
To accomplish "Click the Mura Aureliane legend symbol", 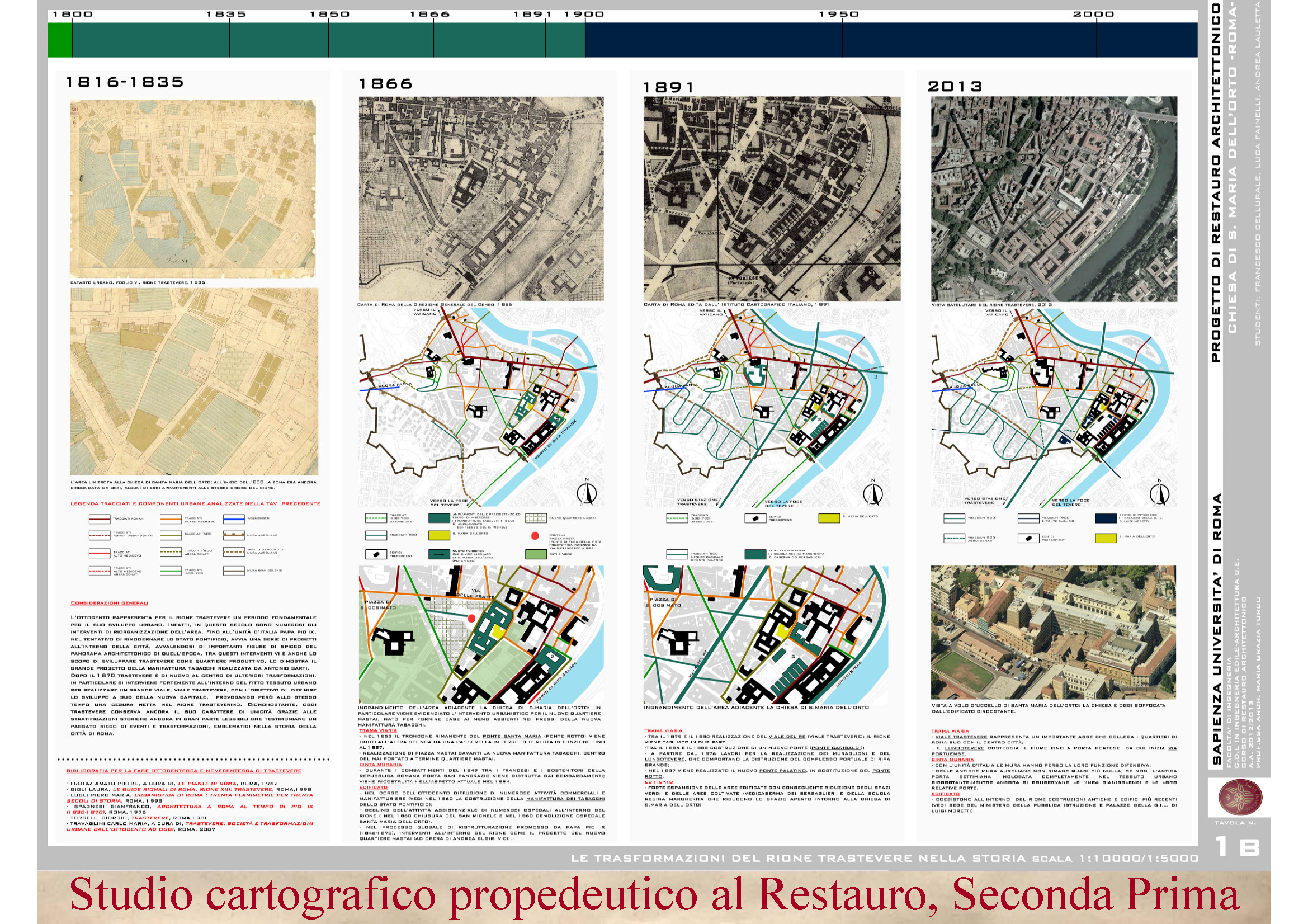I will (x=234, y=535).
